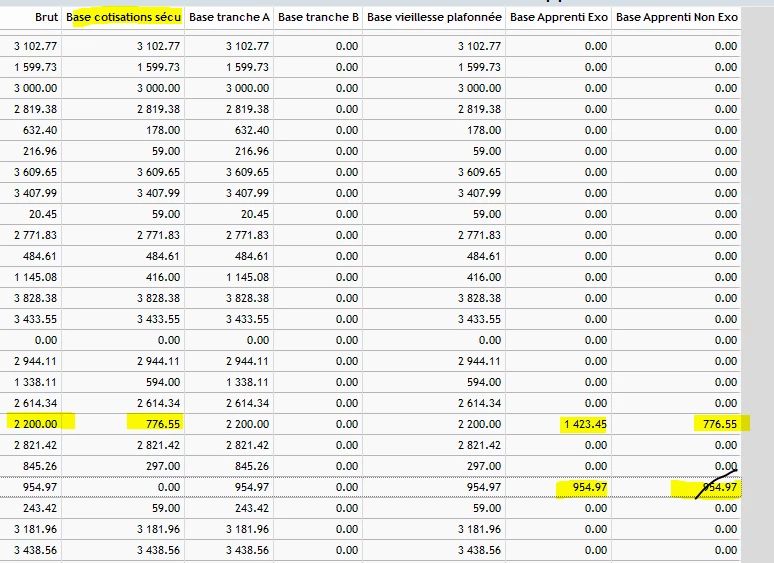This screenshot has width=774, height=563.
Task: Select 3 433.55 in the Brut column
Action: [36, 319]
